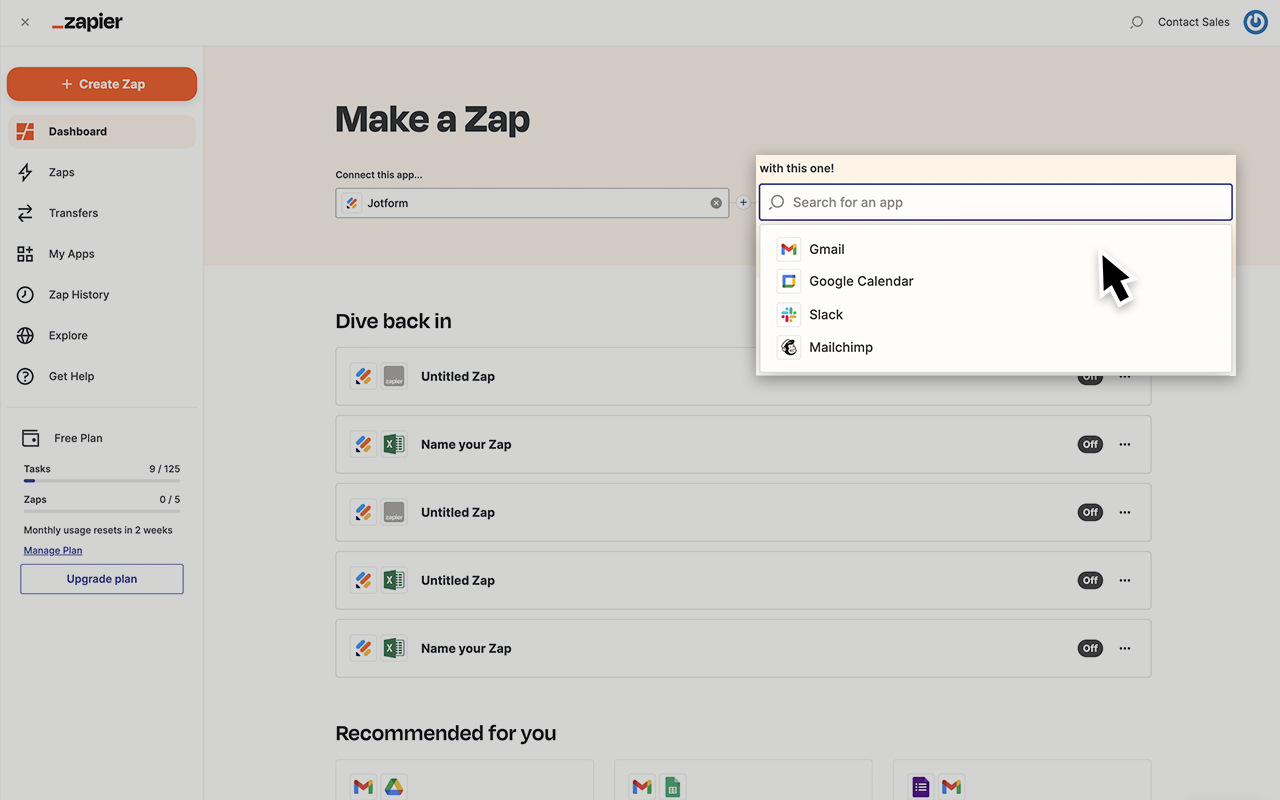Click in the Search for an app field
Image resolution: width=1280 pixels, height=800 pixels.
tap(995, 202)
